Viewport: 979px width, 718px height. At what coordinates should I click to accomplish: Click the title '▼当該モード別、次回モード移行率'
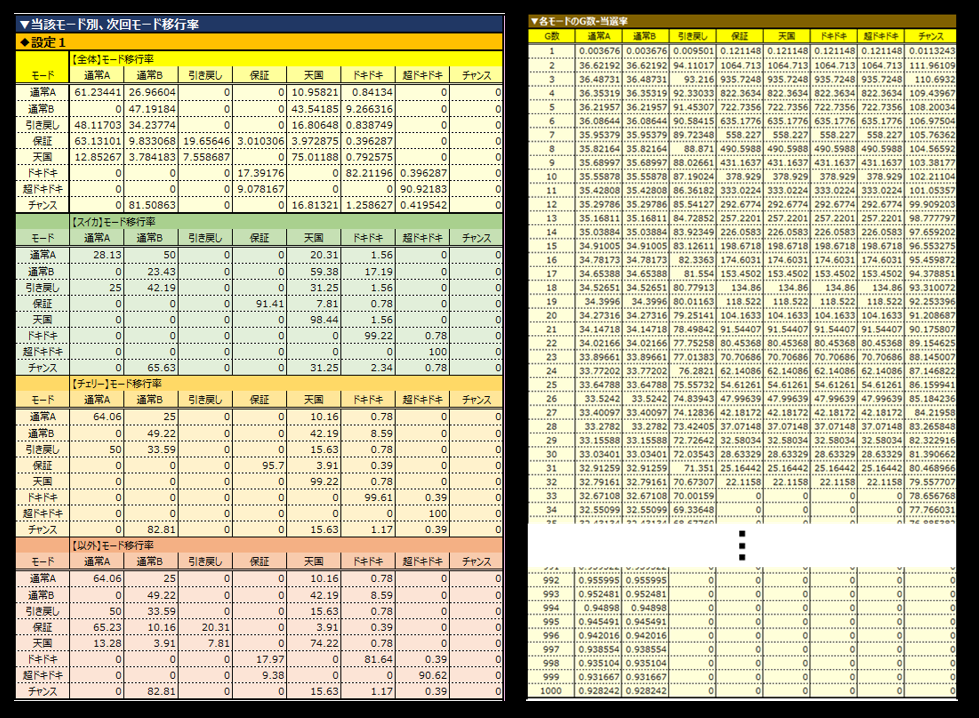109,24
